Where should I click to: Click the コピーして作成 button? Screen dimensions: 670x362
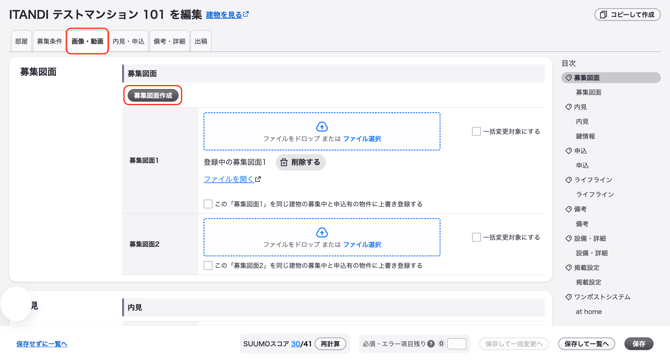627,15
